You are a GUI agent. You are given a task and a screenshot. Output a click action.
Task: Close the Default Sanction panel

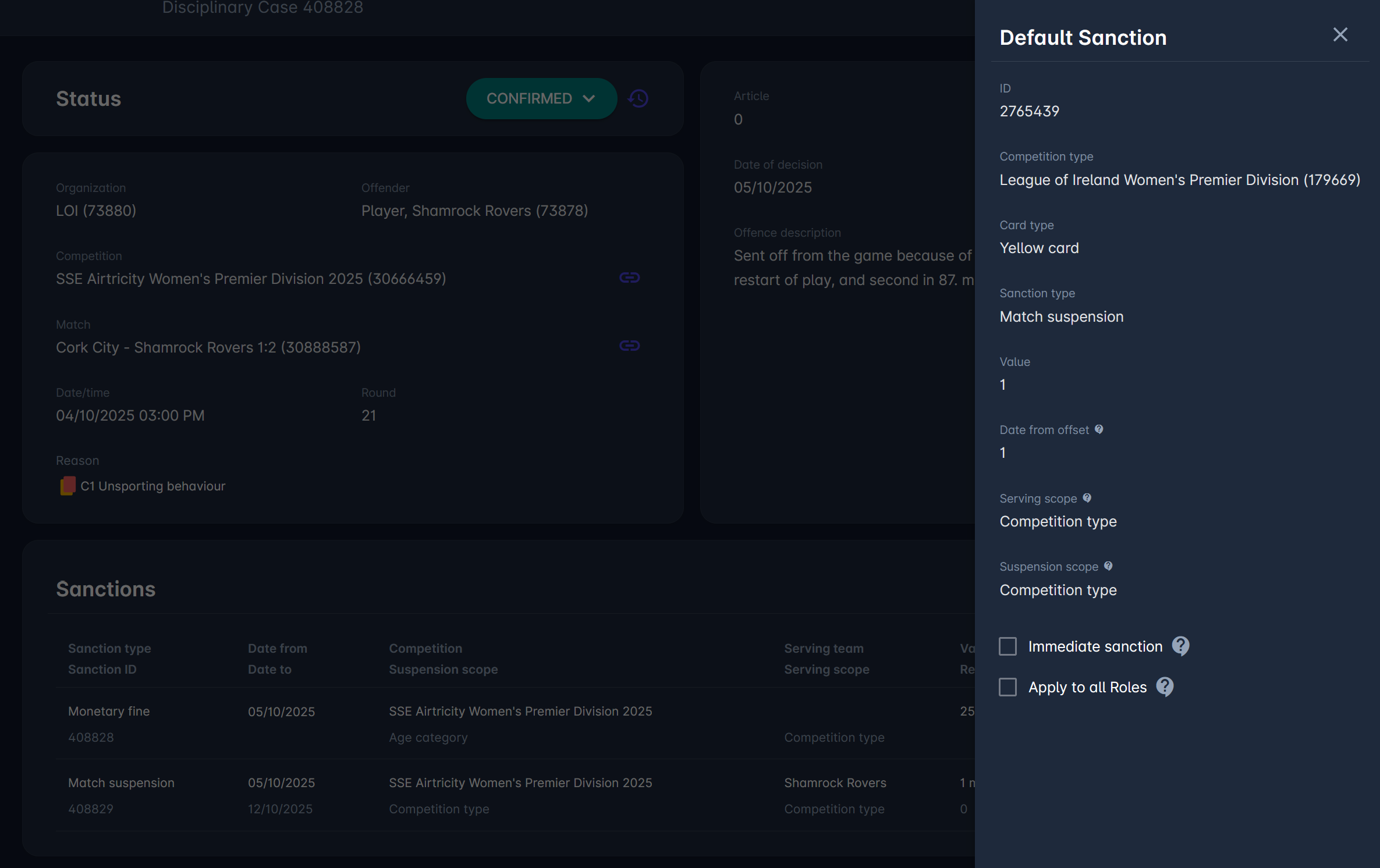coord(1340,35)
